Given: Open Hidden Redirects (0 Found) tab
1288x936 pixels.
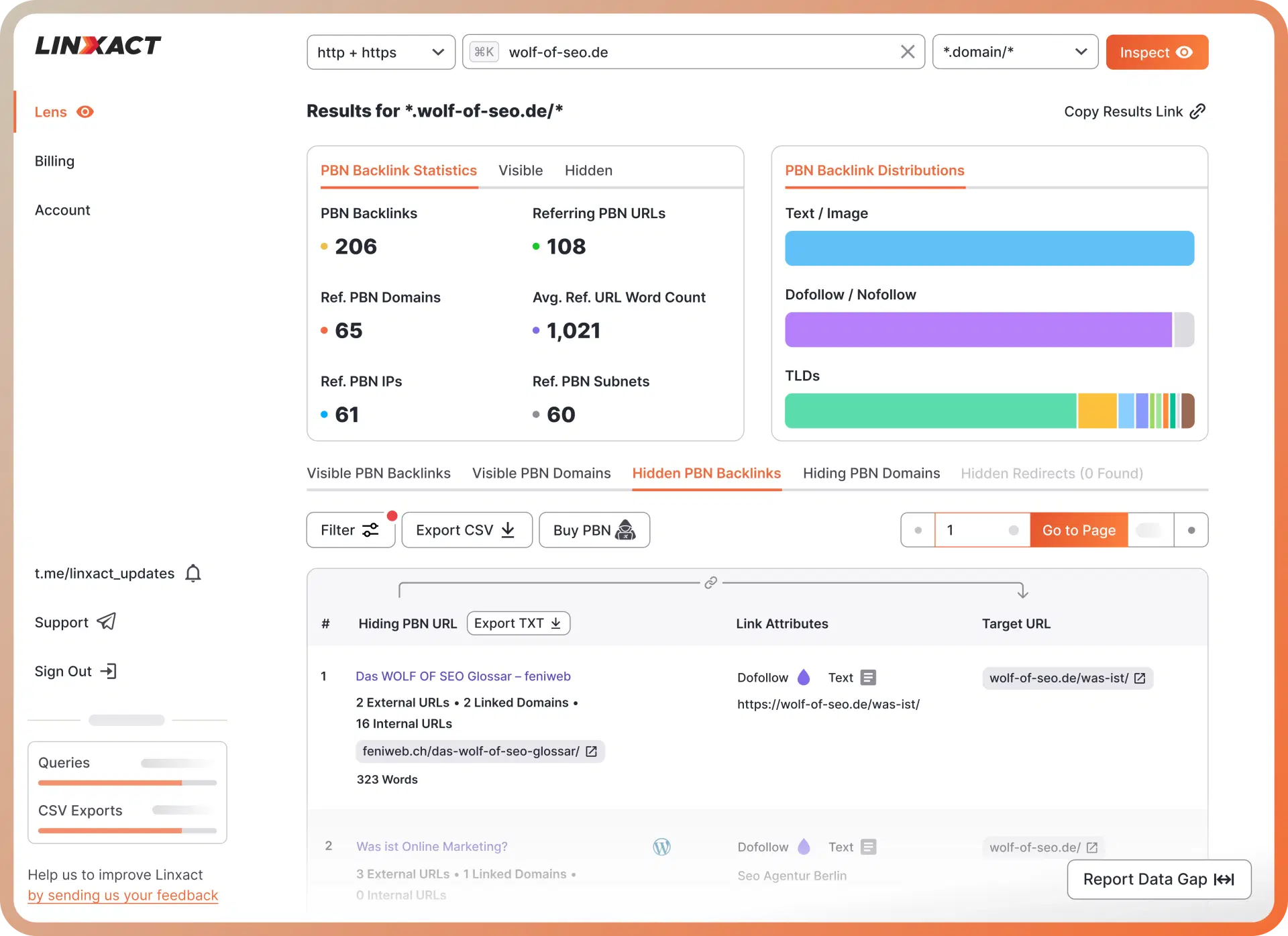Looking at the screenshot, I should pos(1052,473).
